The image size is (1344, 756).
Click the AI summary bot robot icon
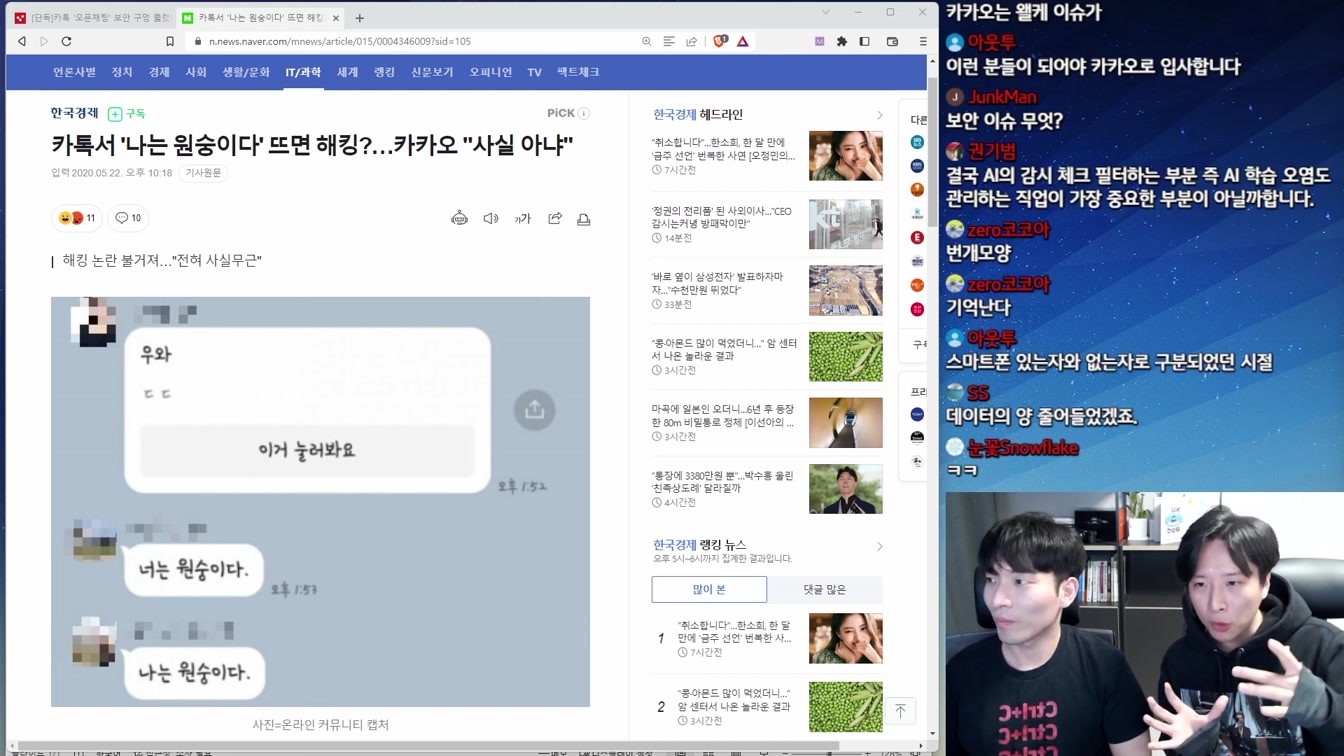click(460, 219)
